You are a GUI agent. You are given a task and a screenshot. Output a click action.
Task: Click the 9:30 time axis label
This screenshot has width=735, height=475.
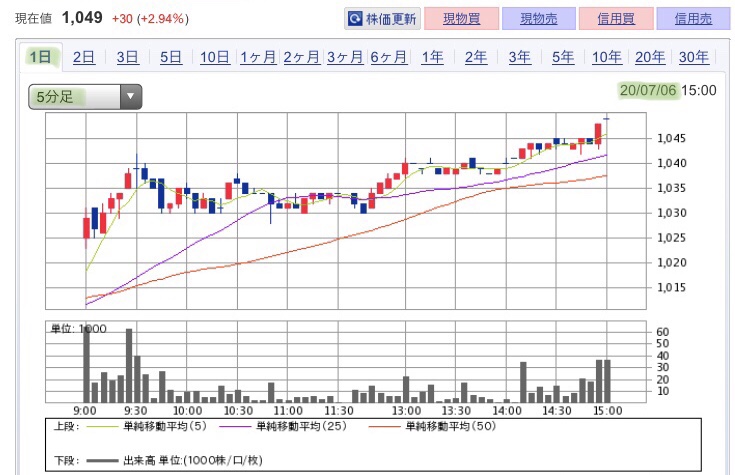[136, 411]
